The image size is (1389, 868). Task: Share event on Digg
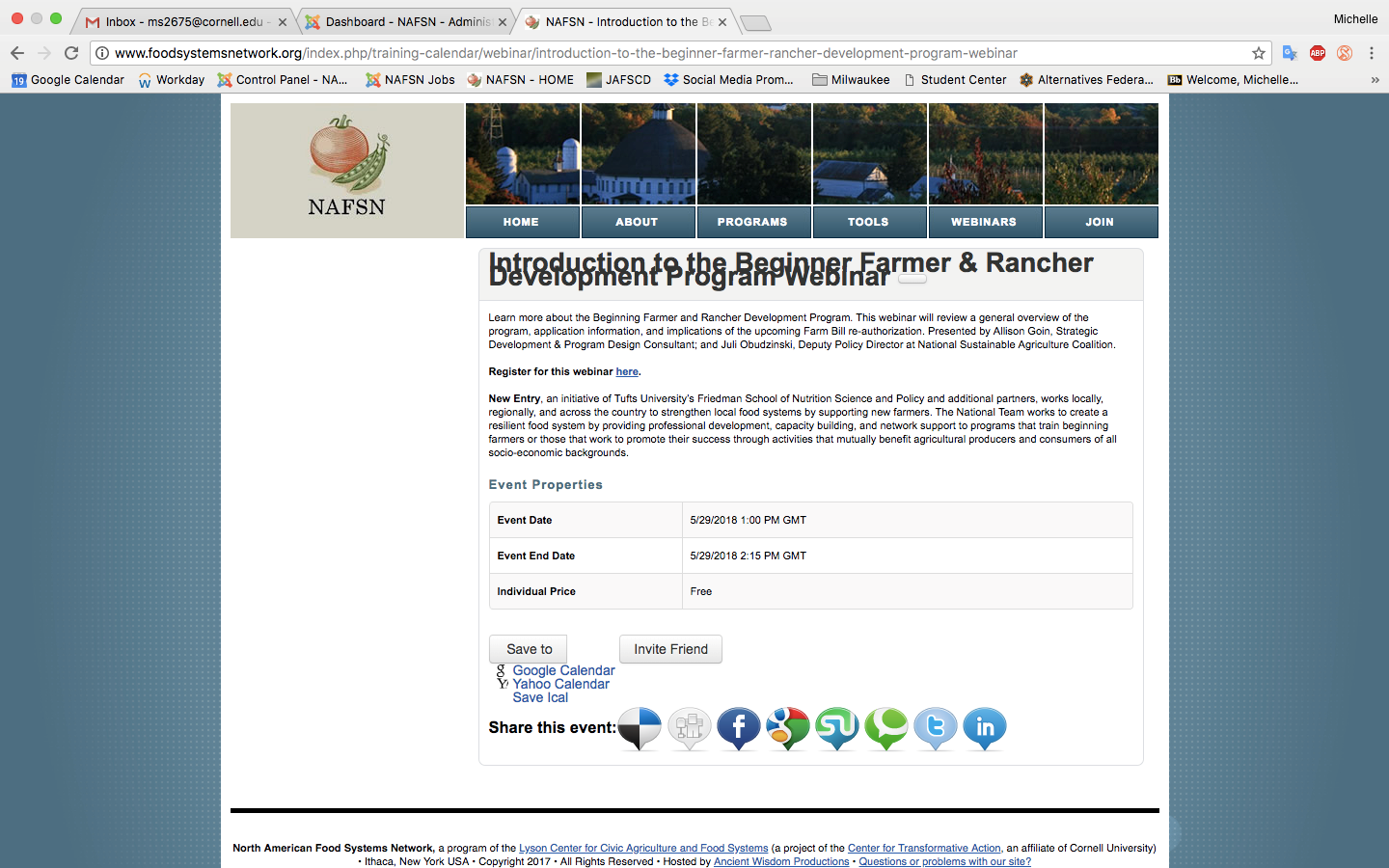[x=689, y=728]
